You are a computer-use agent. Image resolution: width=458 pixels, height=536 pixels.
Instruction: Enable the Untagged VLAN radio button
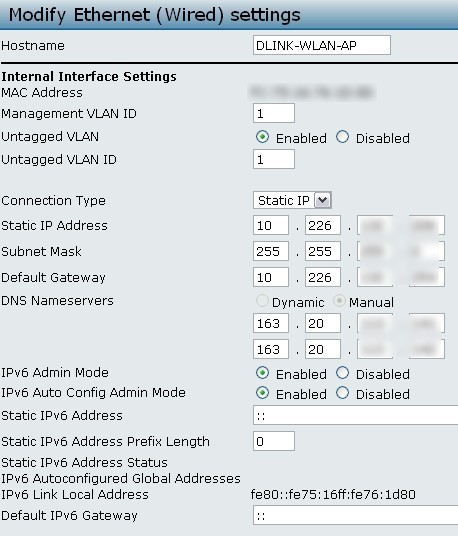pos(262,137)
